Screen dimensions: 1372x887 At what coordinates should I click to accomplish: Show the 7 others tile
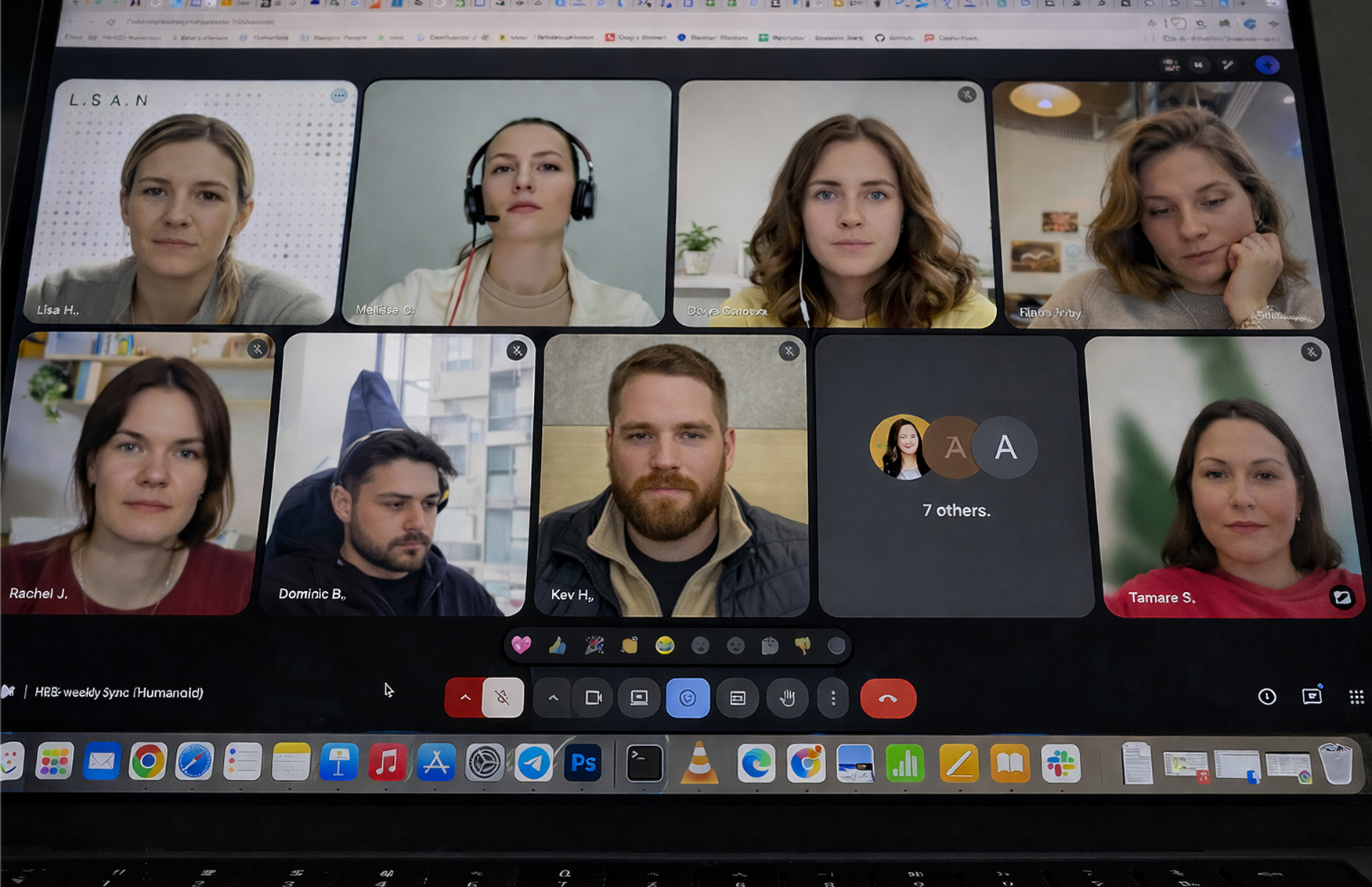tap(955, 475)
